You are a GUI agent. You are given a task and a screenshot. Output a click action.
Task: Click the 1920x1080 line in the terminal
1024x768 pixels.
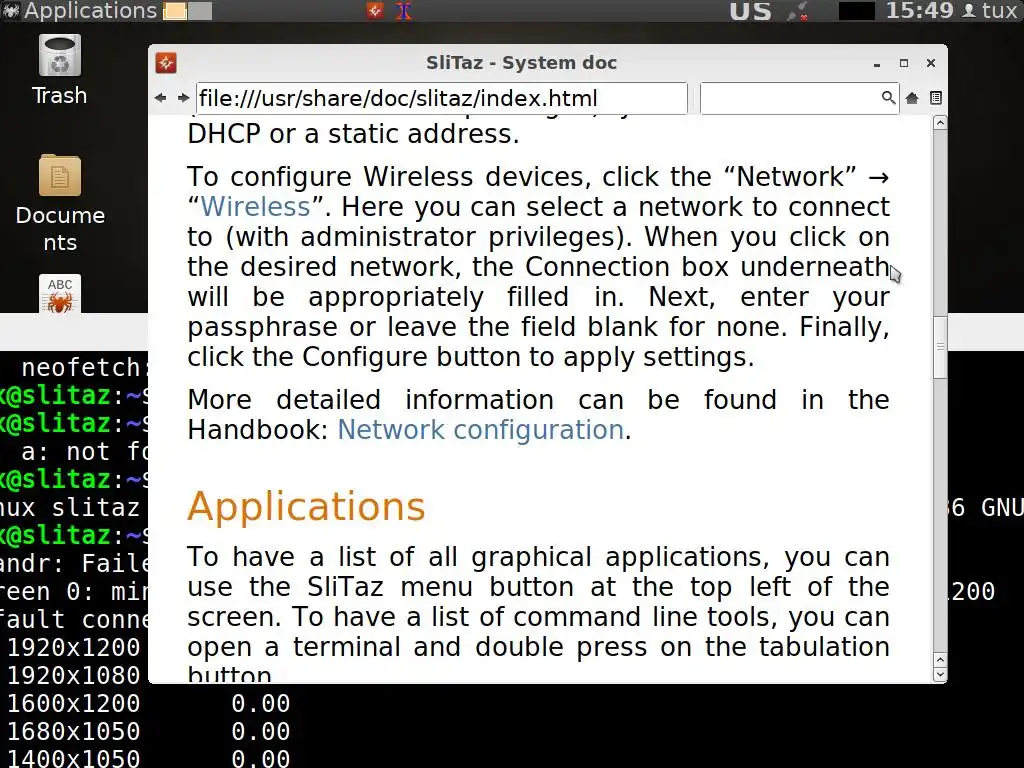tap(74, 675)
